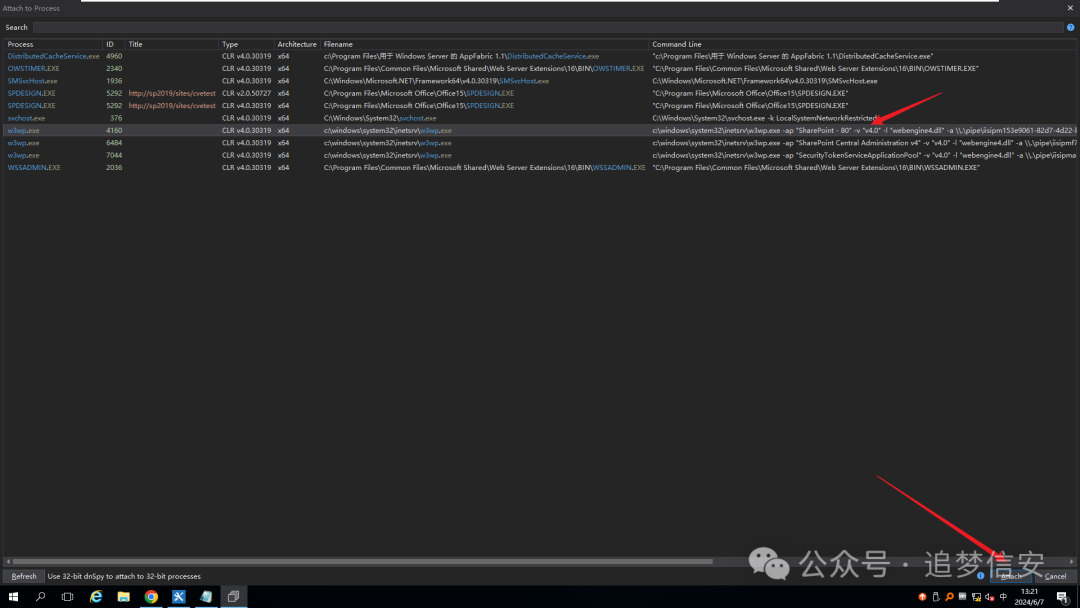Sort by the Filename column header
This screenshot has width=1080, height=608.
(484, 44)
